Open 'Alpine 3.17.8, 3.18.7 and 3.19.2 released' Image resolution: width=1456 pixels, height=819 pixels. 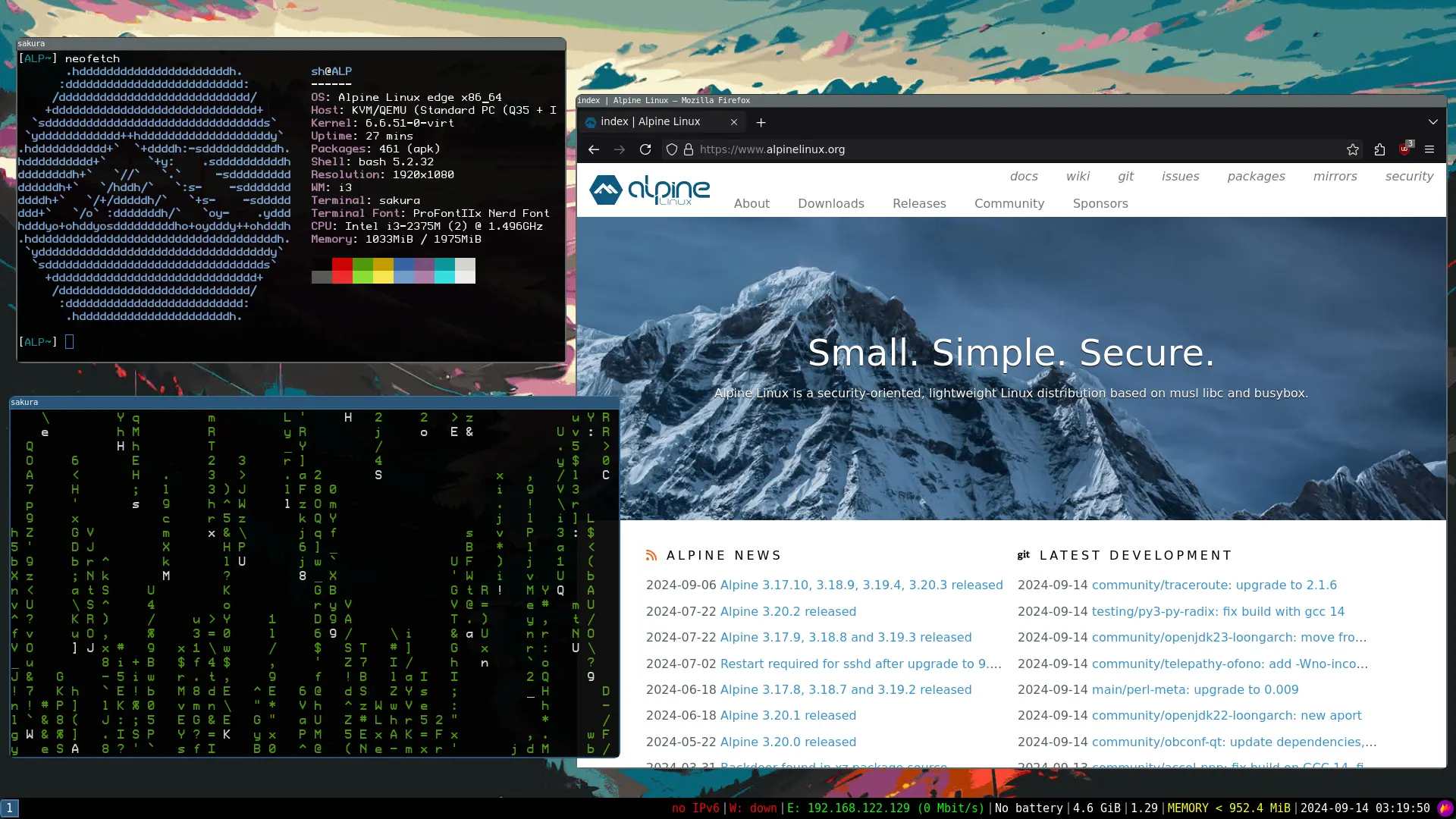click(x=846, y=690)
